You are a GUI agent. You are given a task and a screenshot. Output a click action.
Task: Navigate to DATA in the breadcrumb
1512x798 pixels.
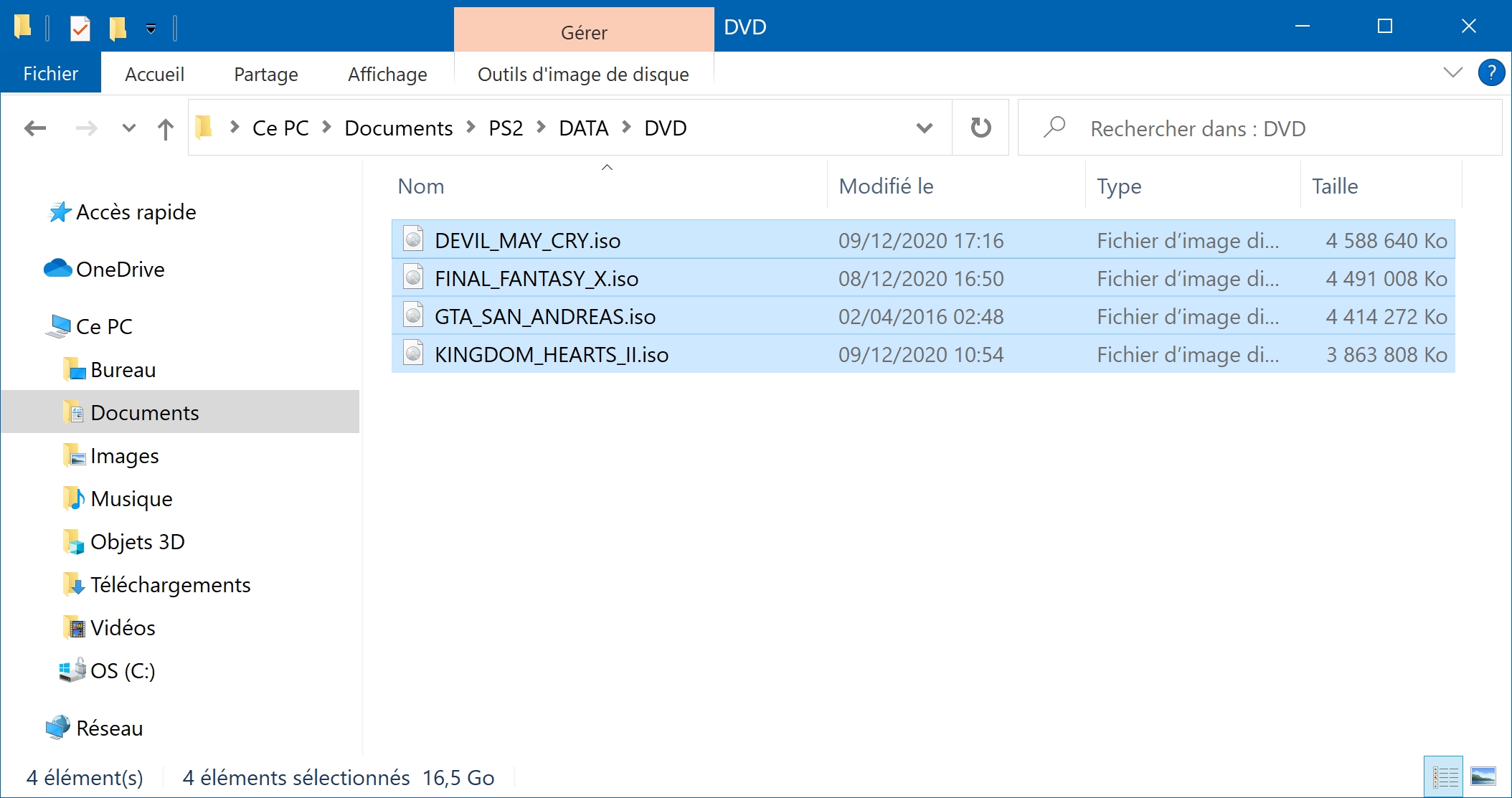(584, 128)
